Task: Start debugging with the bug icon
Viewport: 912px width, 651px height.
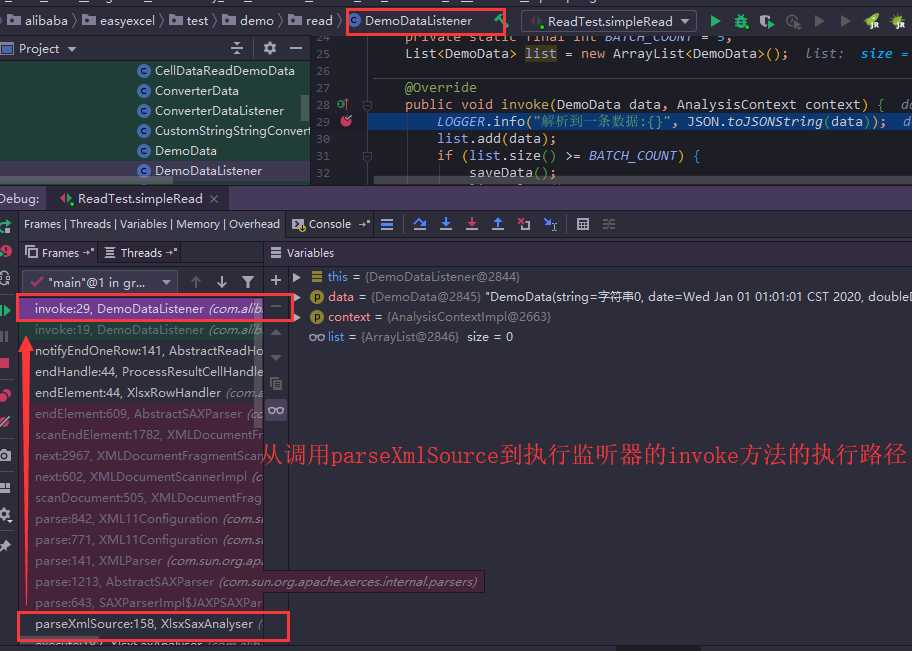Action: (741, 22)
